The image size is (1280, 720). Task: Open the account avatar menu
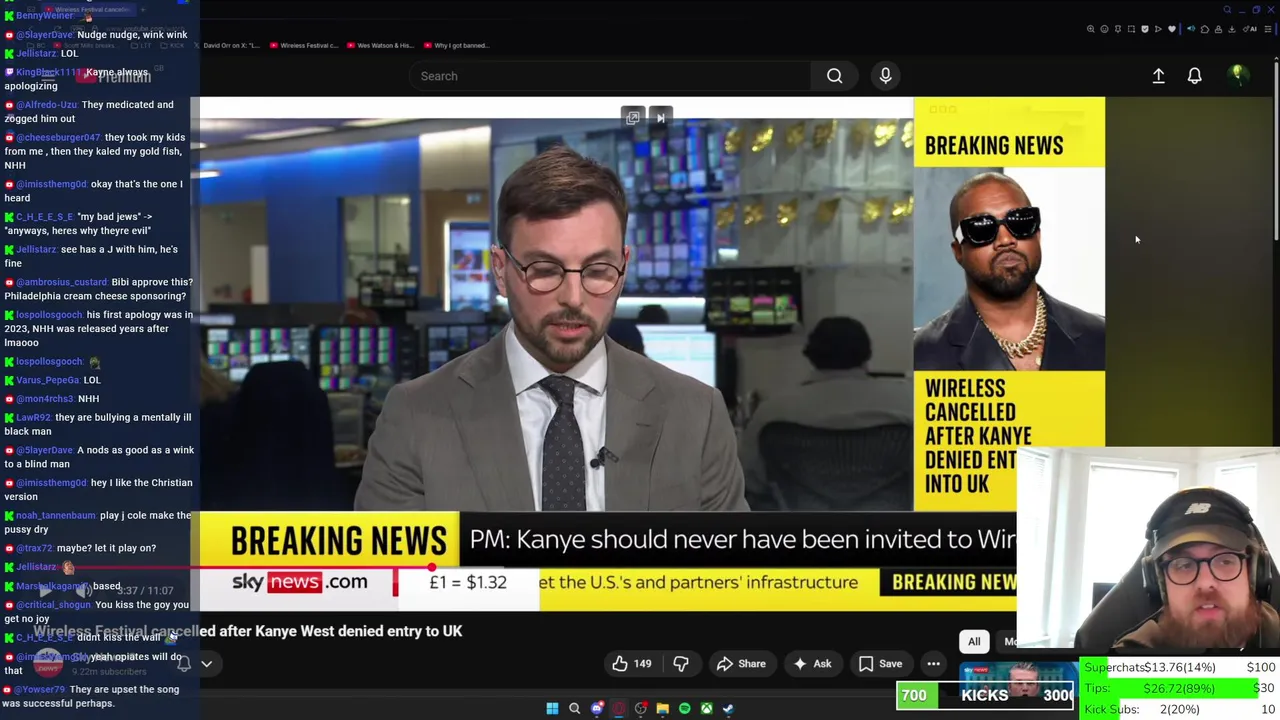tap(1237, 75)
